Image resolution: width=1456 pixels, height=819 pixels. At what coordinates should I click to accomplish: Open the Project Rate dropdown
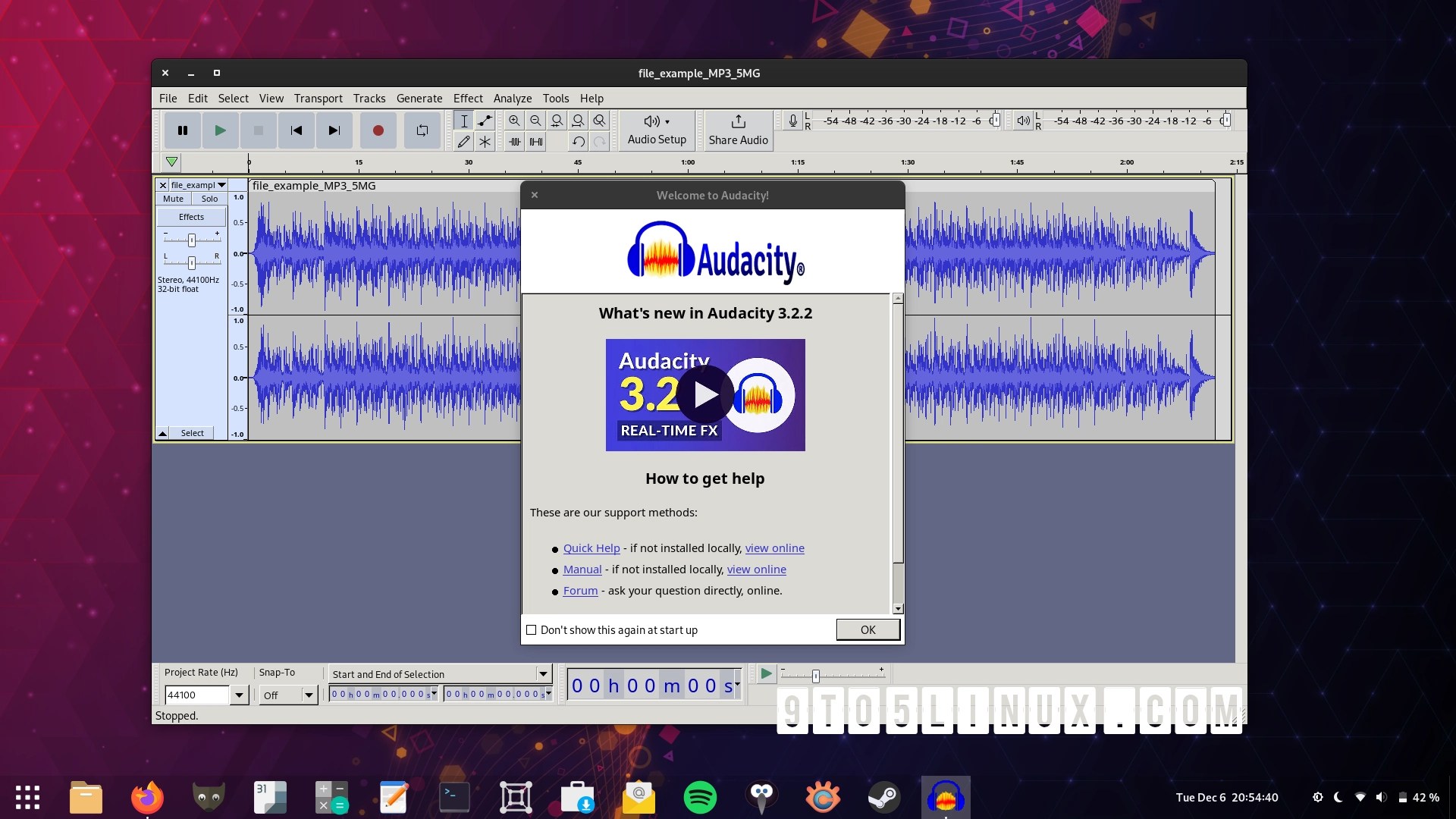(239, 695)
